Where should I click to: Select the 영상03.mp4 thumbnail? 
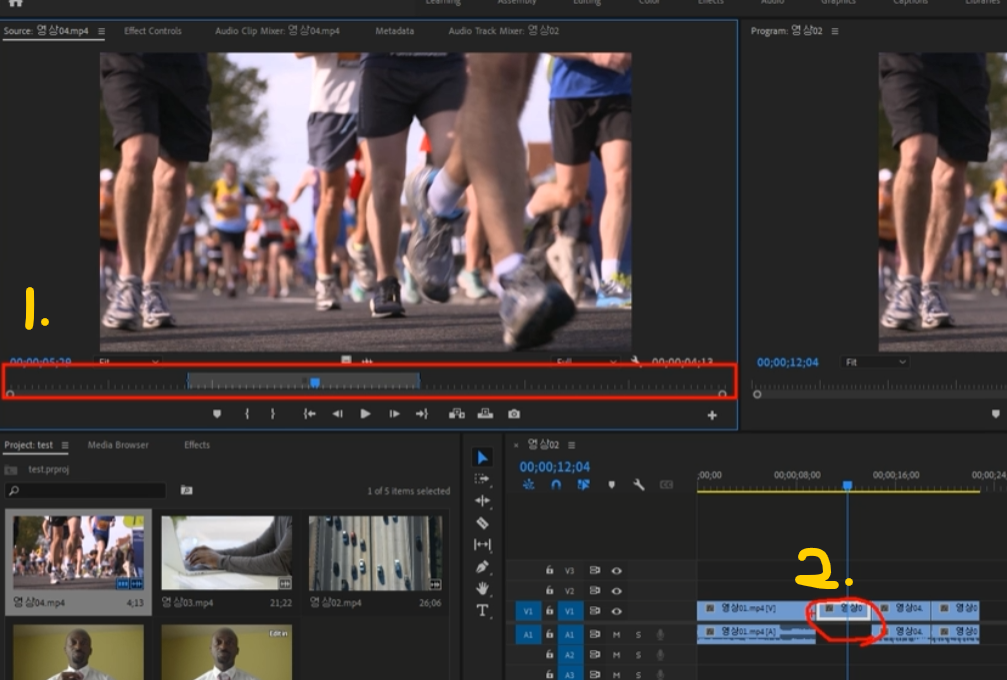(226, 553)
